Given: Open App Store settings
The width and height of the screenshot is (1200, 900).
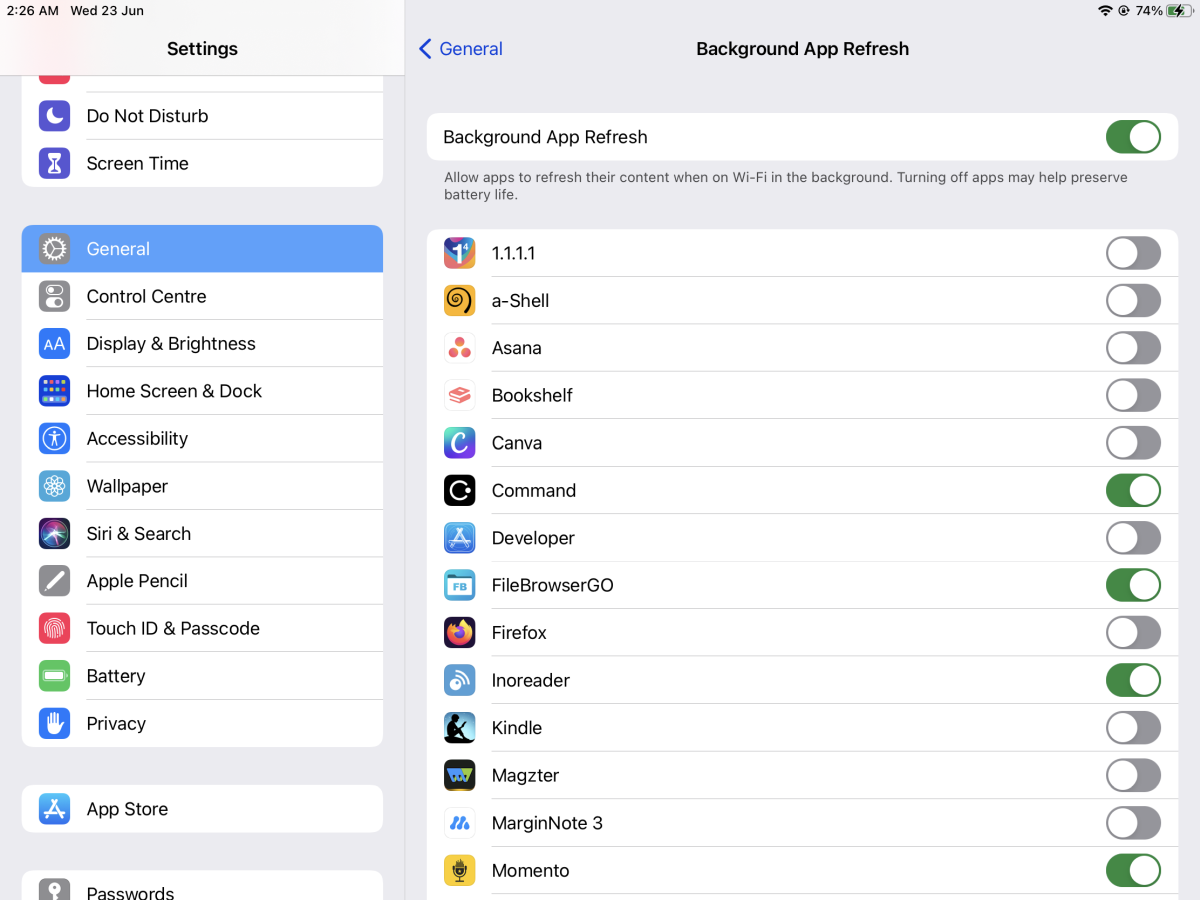Looking at the screenshot, I should [202, 809].
